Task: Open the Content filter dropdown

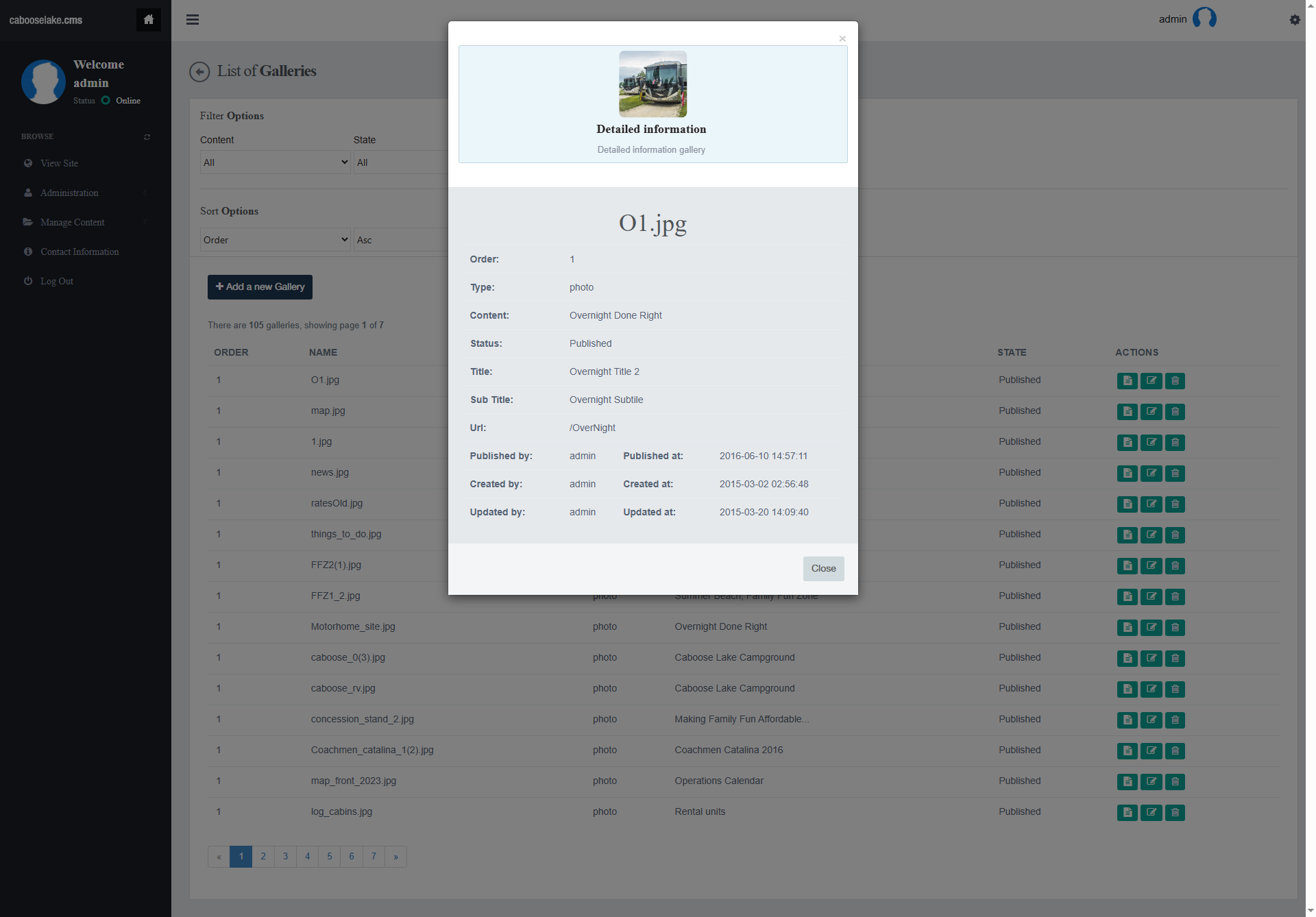Action: (x=275, y=162)
